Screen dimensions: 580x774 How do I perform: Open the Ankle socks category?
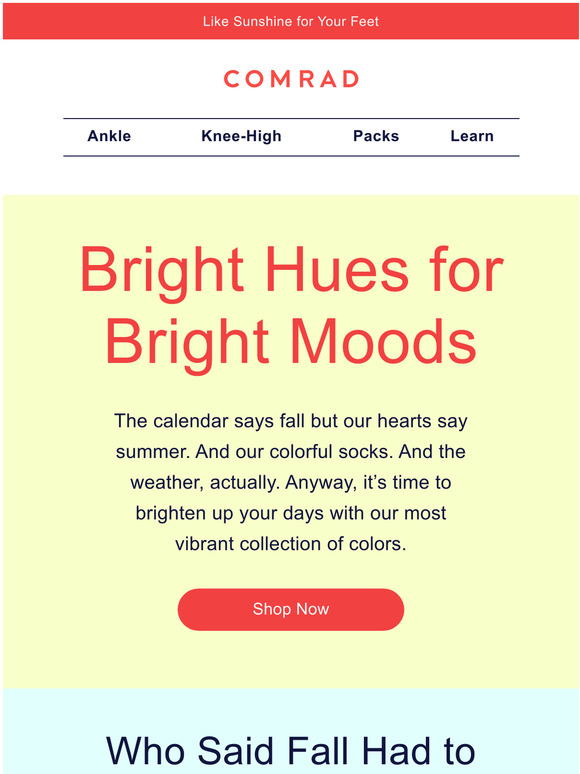click(x=109, y=136)
